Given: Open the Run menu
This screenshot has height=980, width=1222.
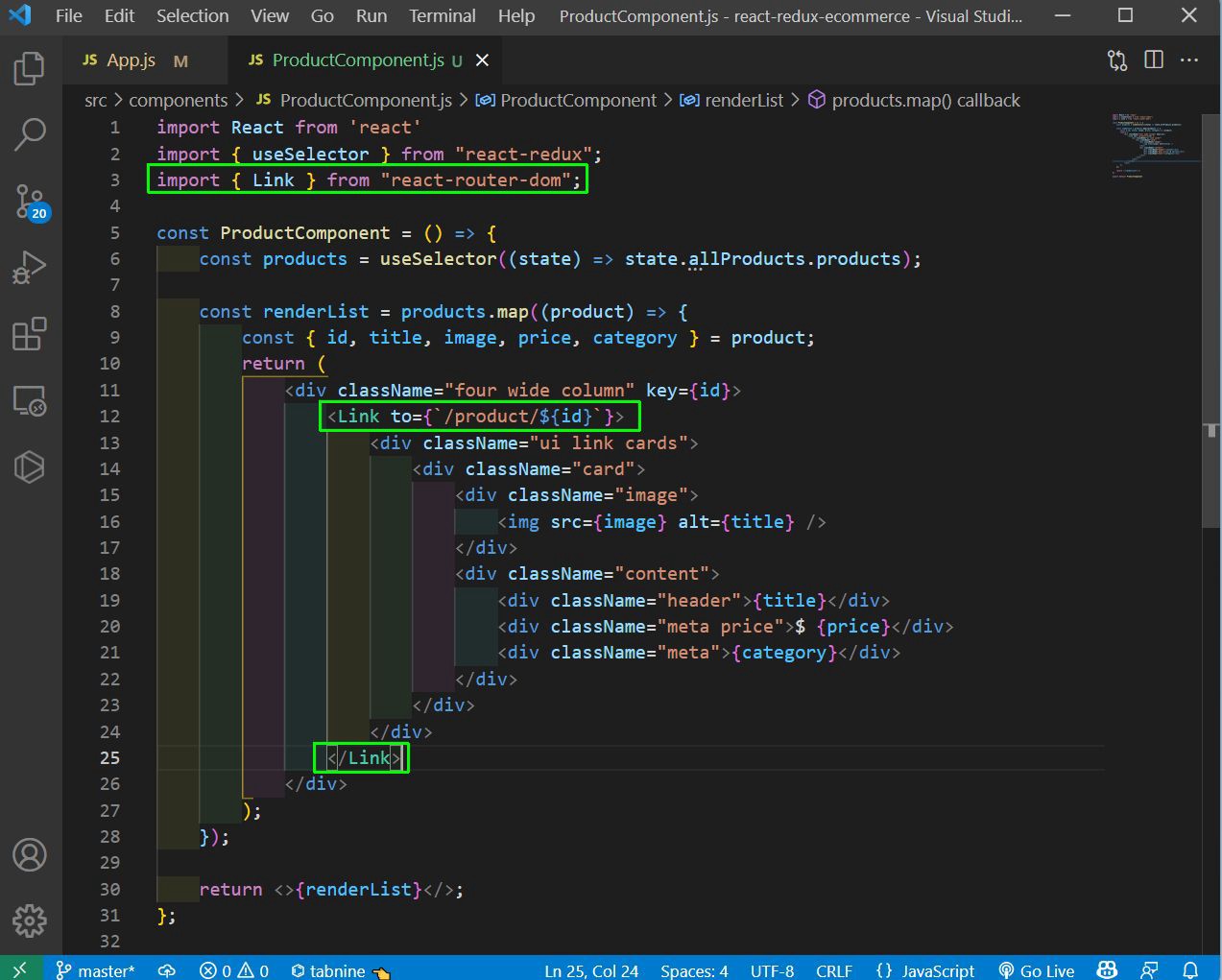Looking at the screenshot, I should click(371, 16).
